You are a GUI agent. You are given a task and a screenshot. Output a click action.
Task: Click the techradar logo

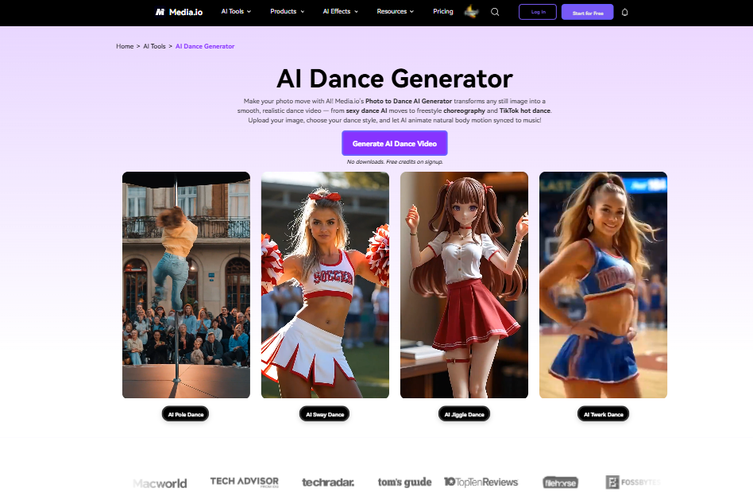coord(328,482)
